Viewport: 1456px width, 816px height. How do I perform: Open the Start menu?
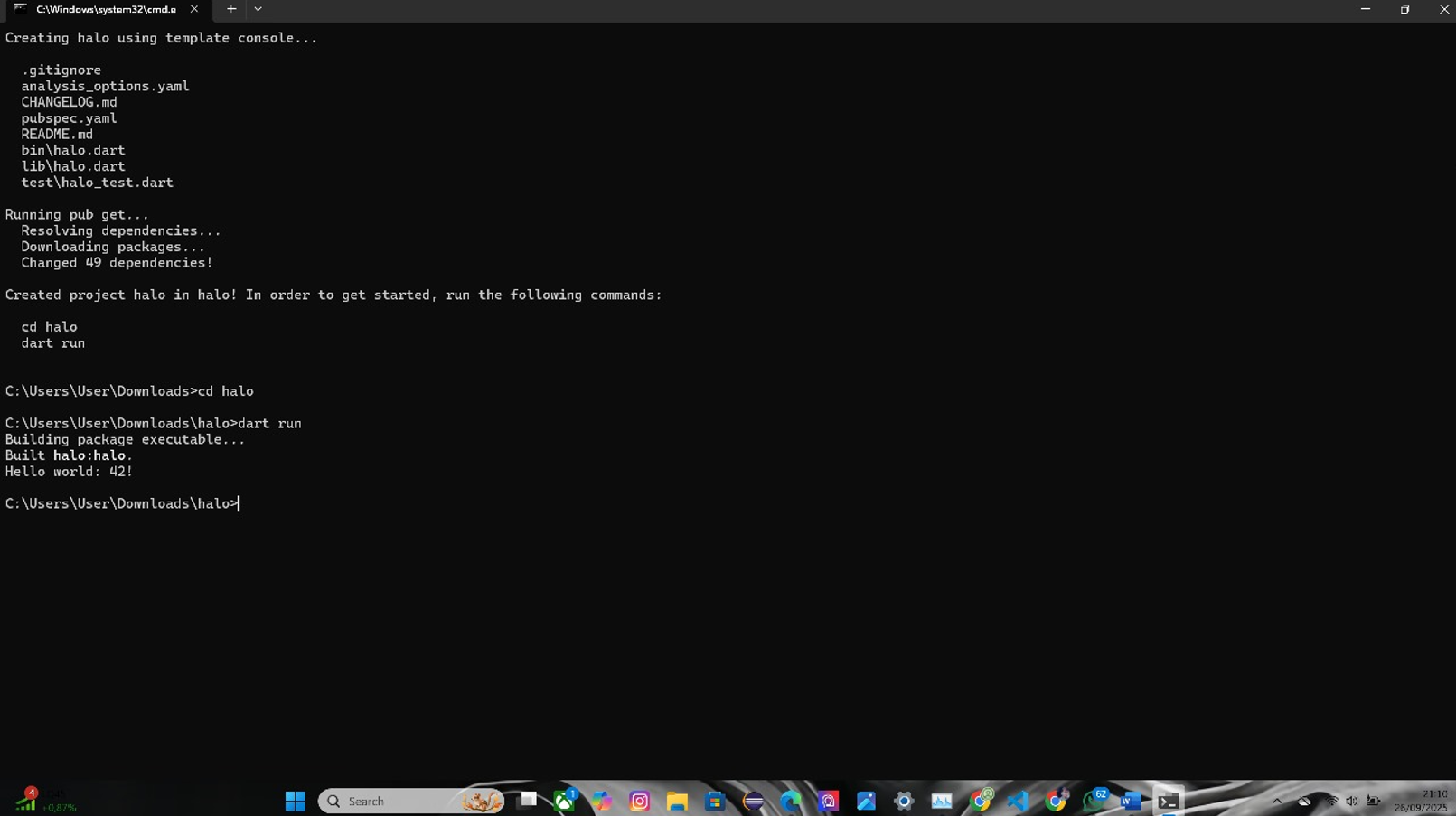click(x=295, y=801)
